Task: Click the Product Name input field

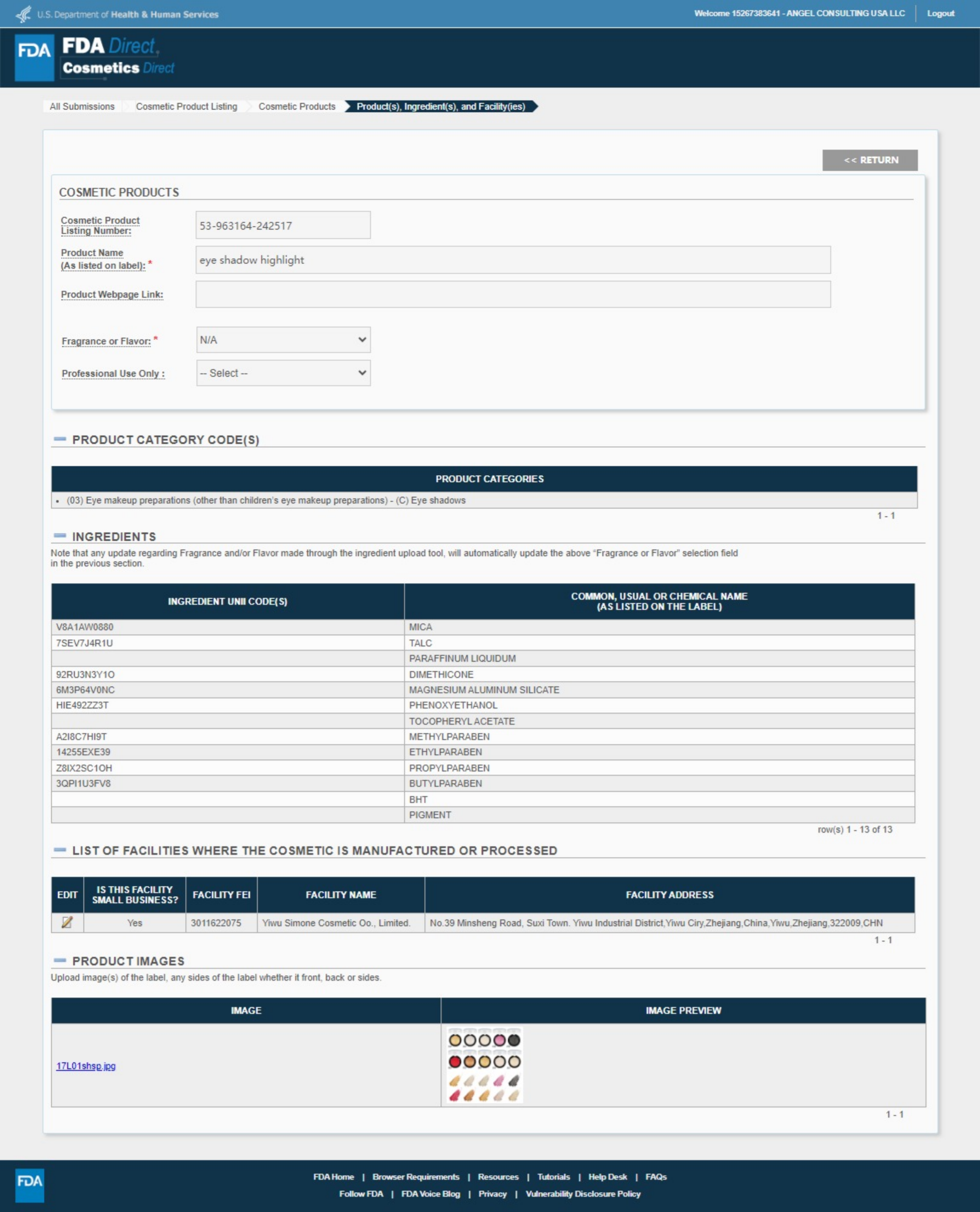Action: pyautogui.click(x=513, y=260)
